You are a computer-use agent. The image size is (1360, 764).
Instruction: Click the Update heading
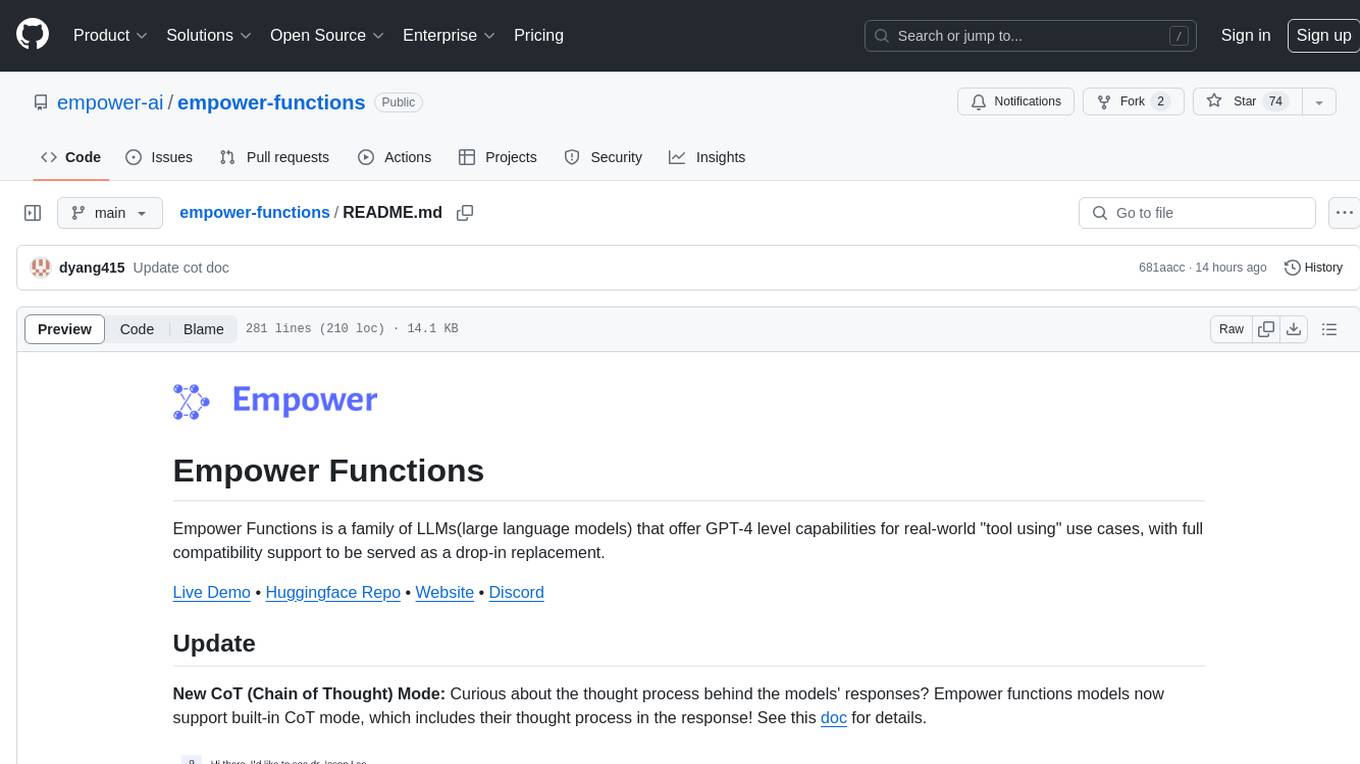click(214, 643)
